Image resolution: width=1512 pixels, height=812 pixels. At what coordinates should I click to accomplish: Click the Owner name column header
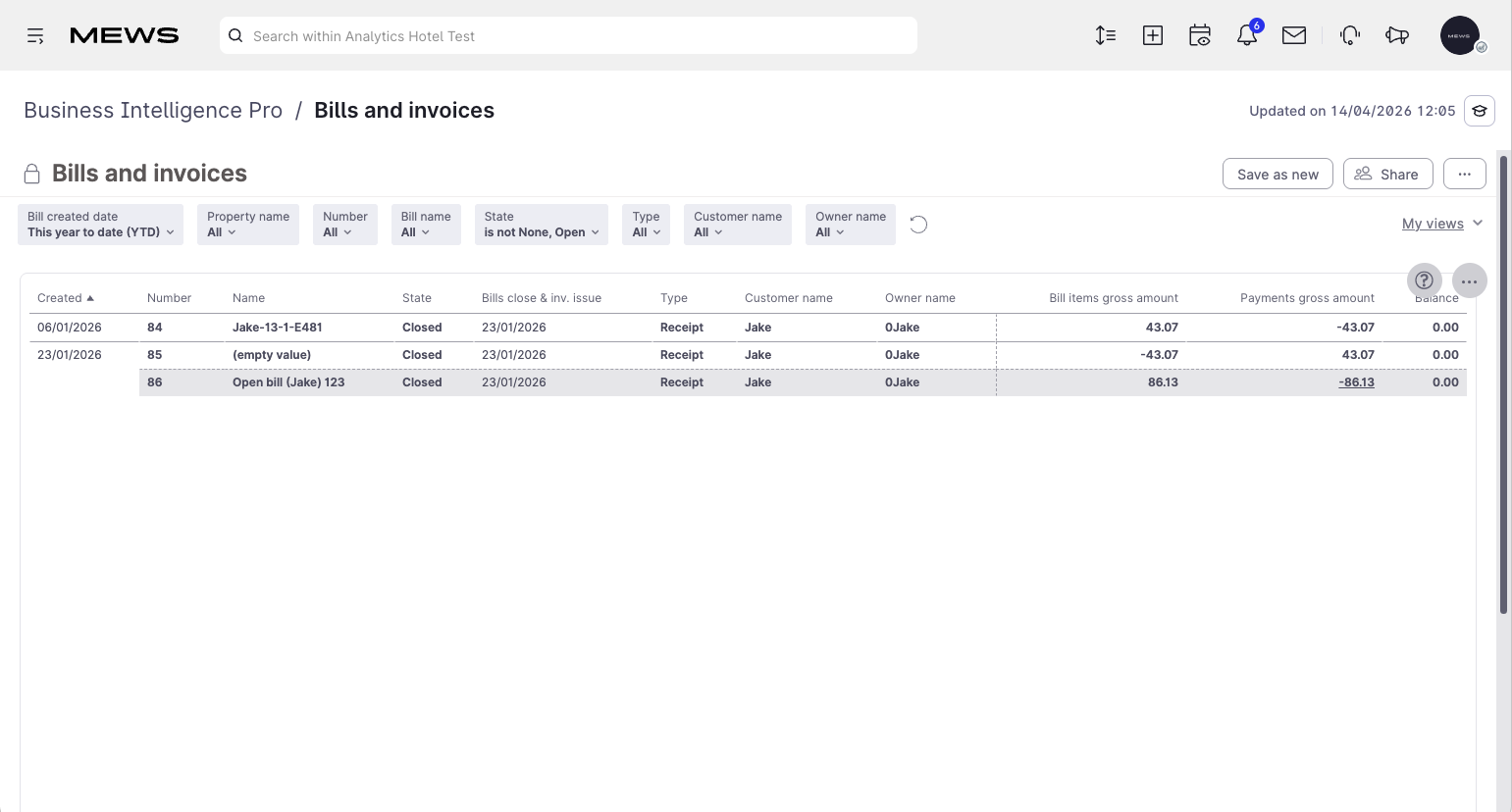(920, 298)
